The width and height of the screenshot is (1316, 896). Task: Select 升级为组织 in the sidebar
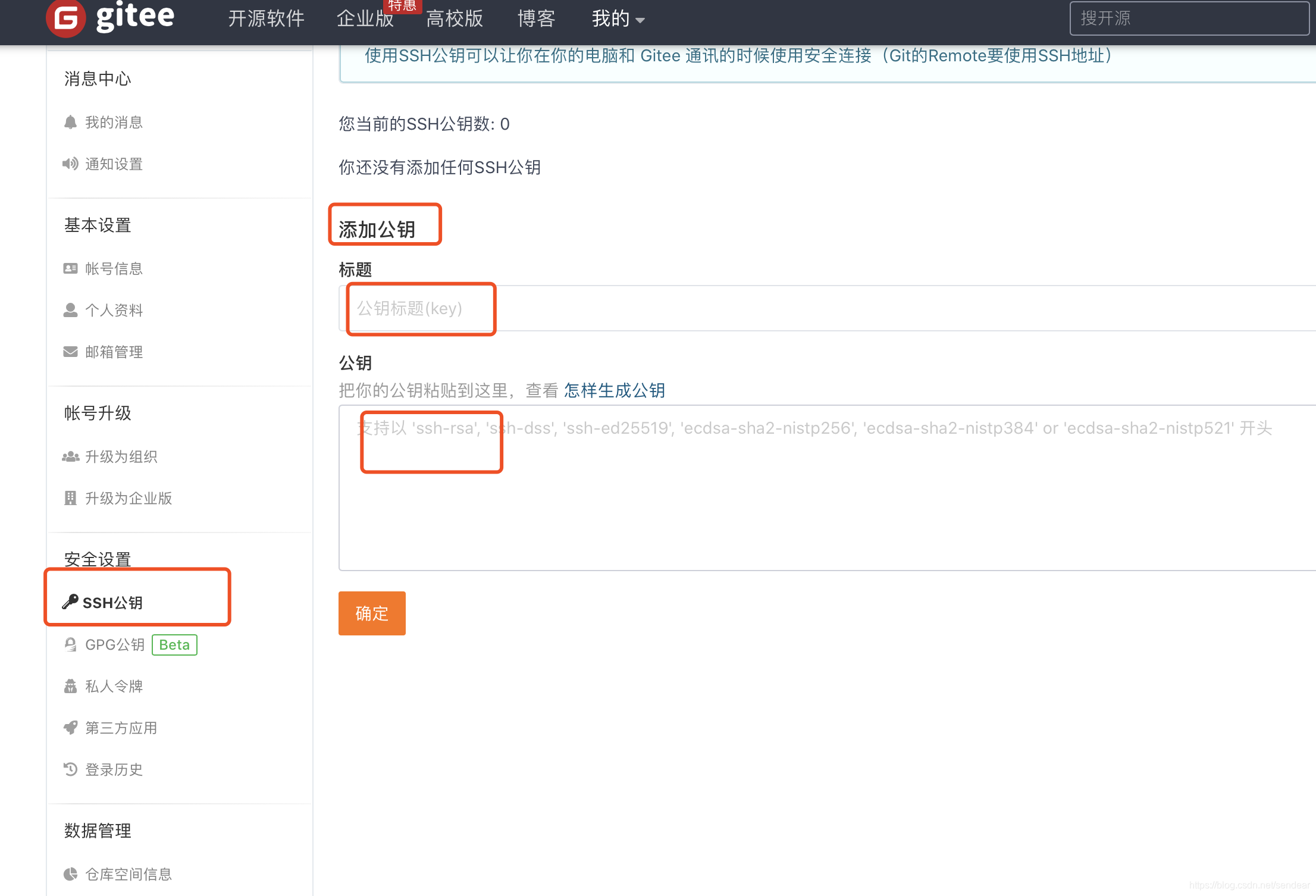pos(121,456)
